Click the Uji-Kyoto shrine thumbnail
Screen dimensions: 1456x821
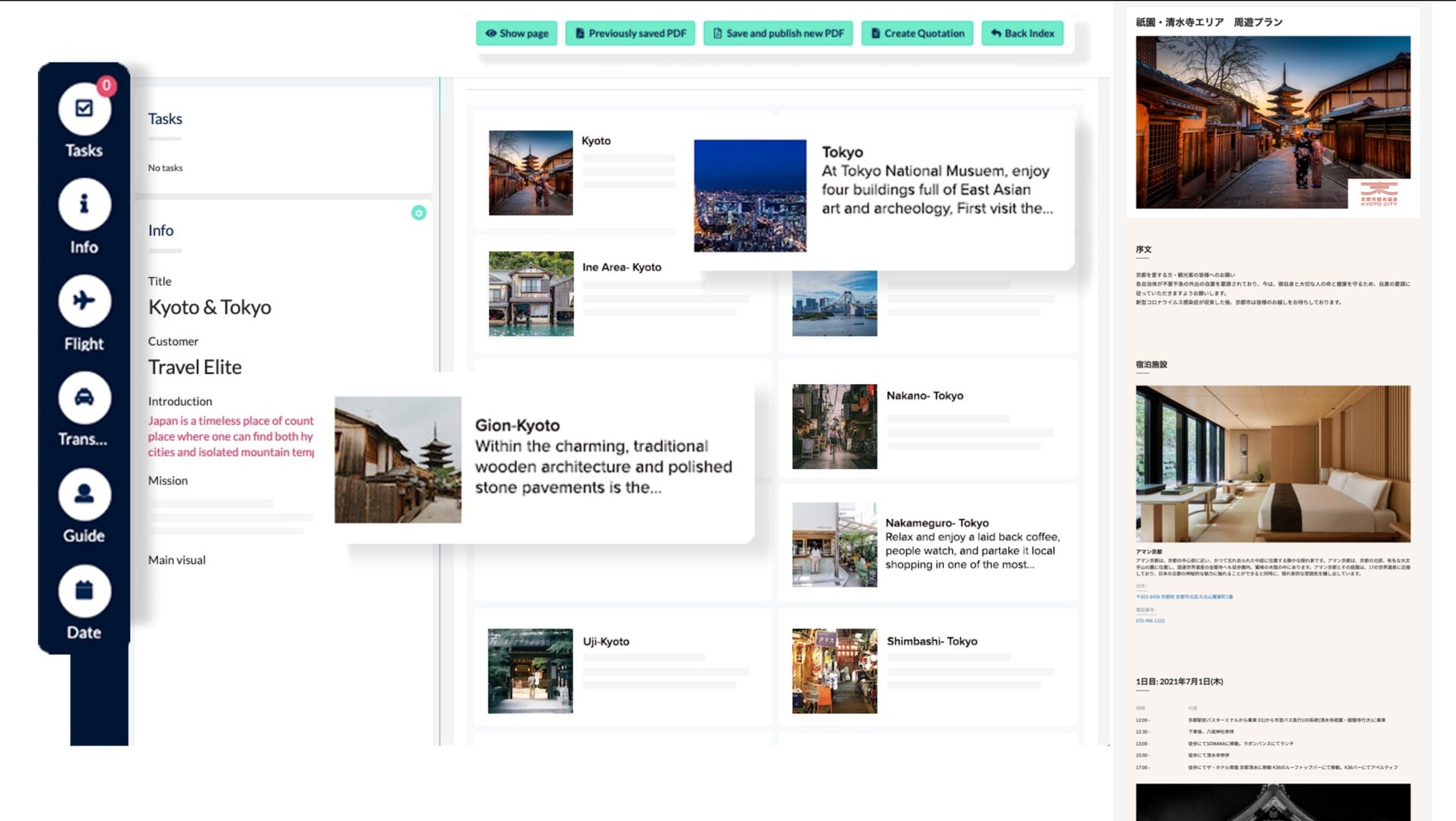tap(530, 670)
